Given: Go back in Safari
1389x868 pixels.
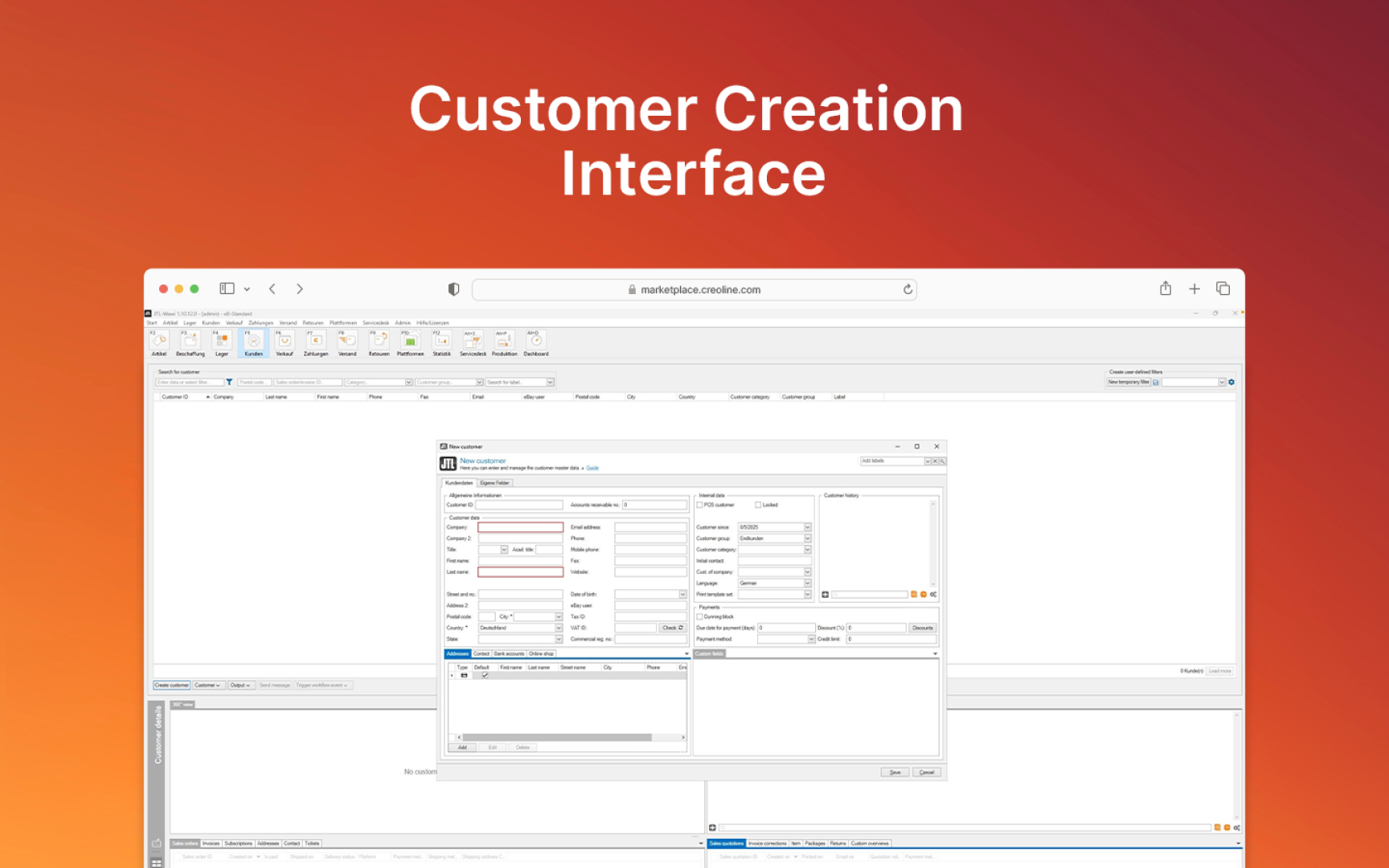Looking at the screenshot, I should click(x=272, y=289).
